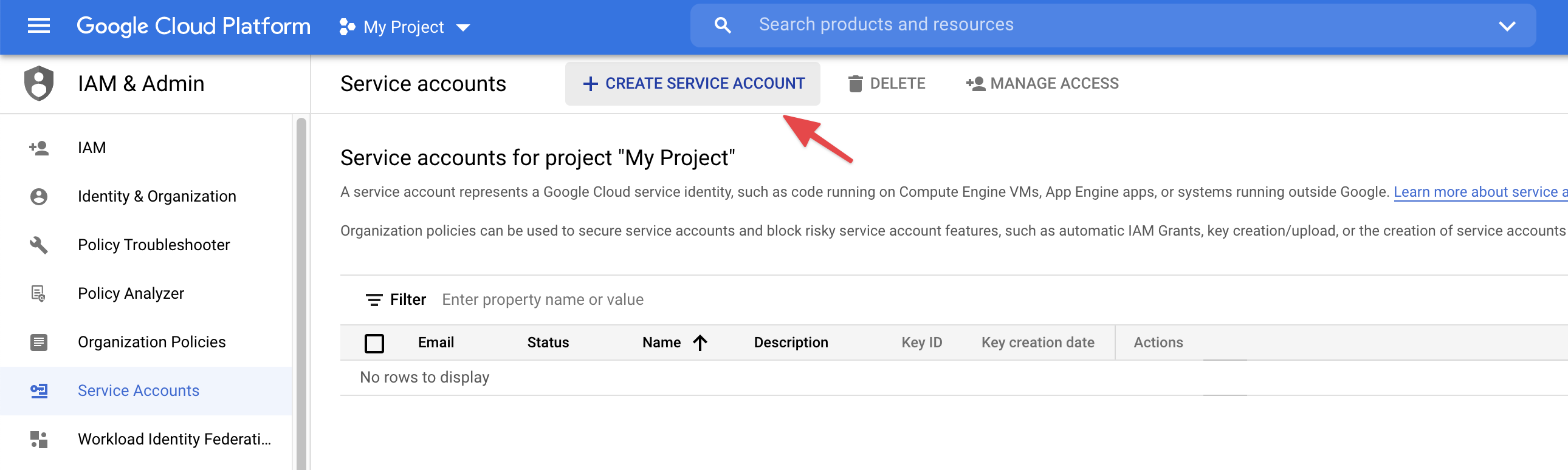Sort by the Status column
This screenshot has width=1568, height=470.
coord(548,343)
